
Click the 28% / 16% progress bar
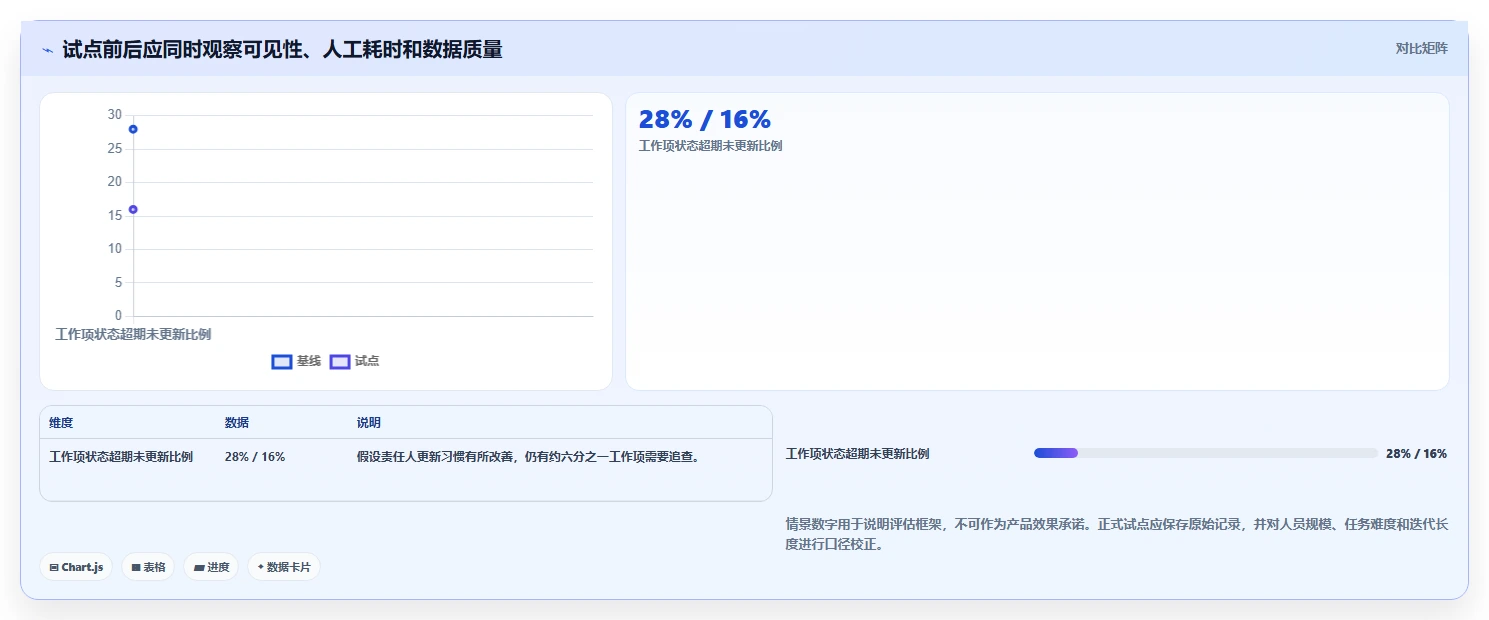click(x=1205, y=453)
